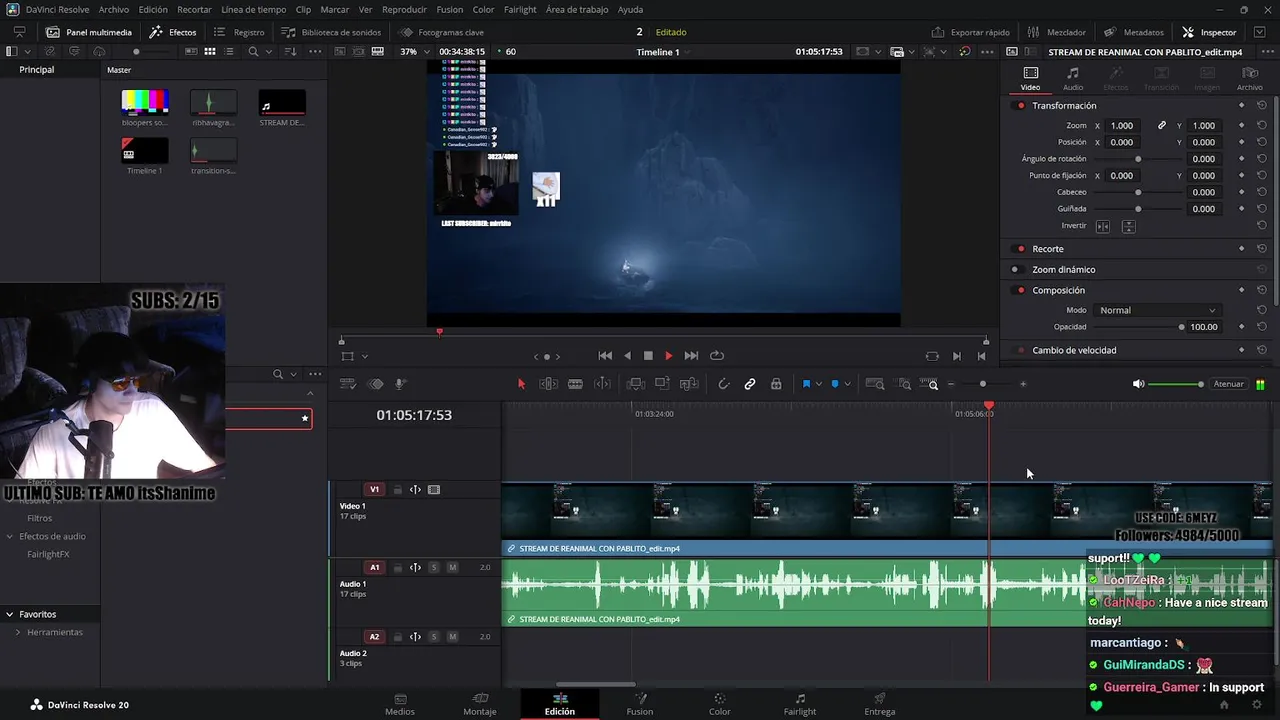The image size is (1280, 720).
Task: Expand the Favoritos section
Action: 9,614
